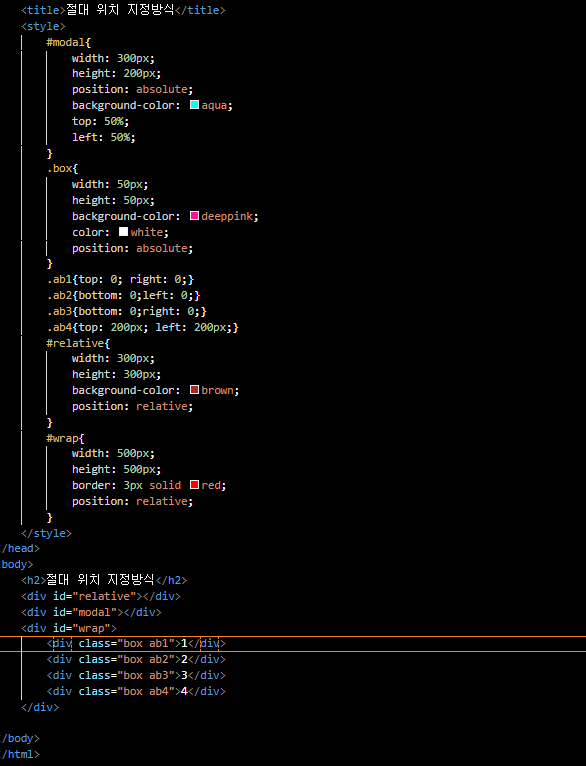Click the closing div tag of wrap
The height and width of the screenshot is (766, 586).
pyautogui.click(x=40, y=707)
